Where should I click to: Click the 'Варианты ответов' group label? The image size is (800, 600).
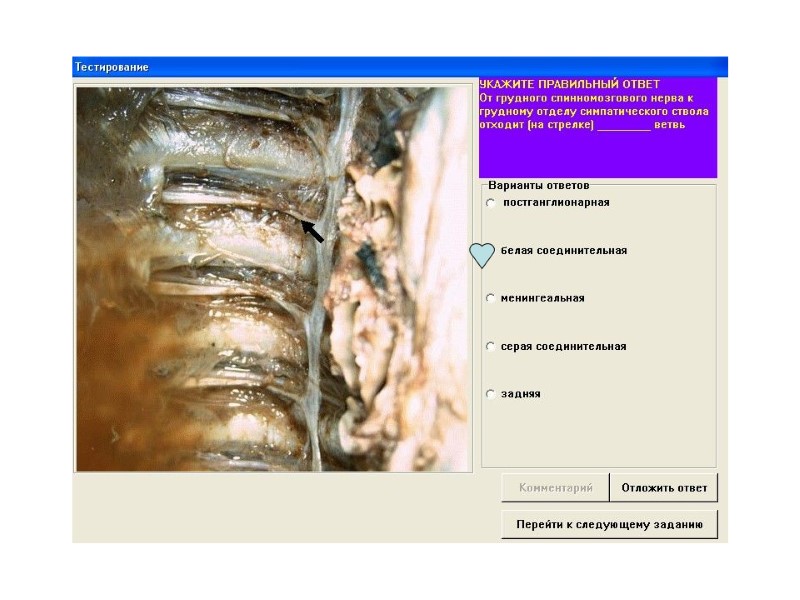[x=539, y=185]
